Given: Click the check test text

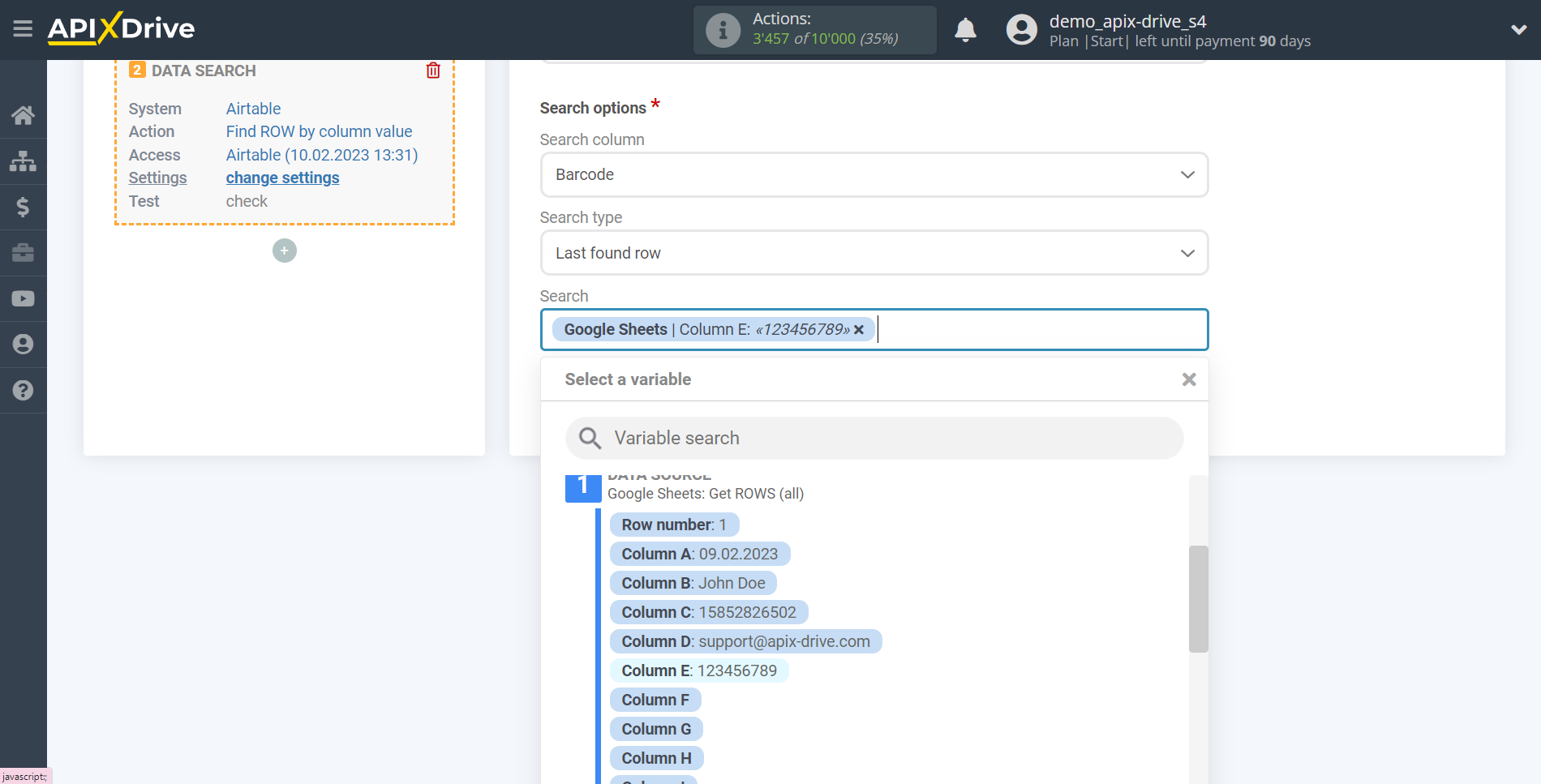Looking at the screenshot, I should click(247, 201).
